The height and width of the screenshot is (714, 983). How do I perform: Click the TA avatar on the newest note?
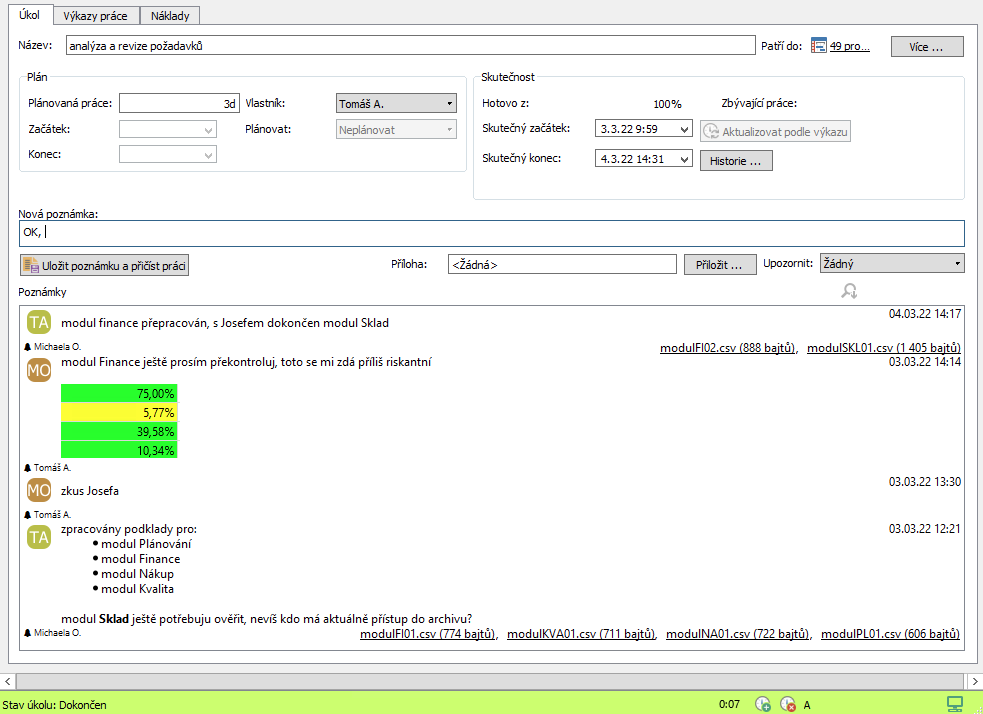click(x=39, y=322)
